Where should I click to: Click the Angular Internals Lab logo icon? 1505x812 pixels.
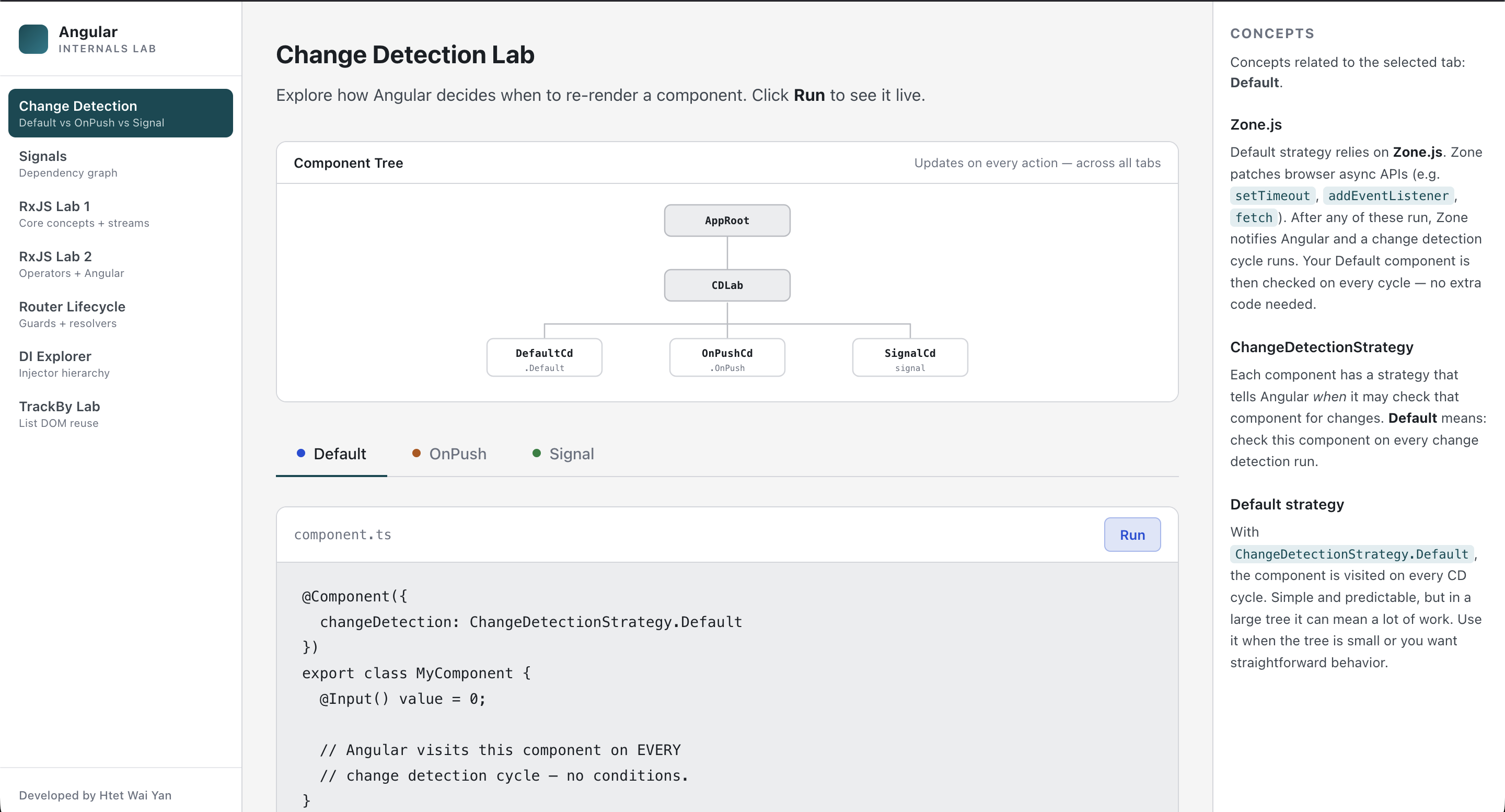pos(33,39)
